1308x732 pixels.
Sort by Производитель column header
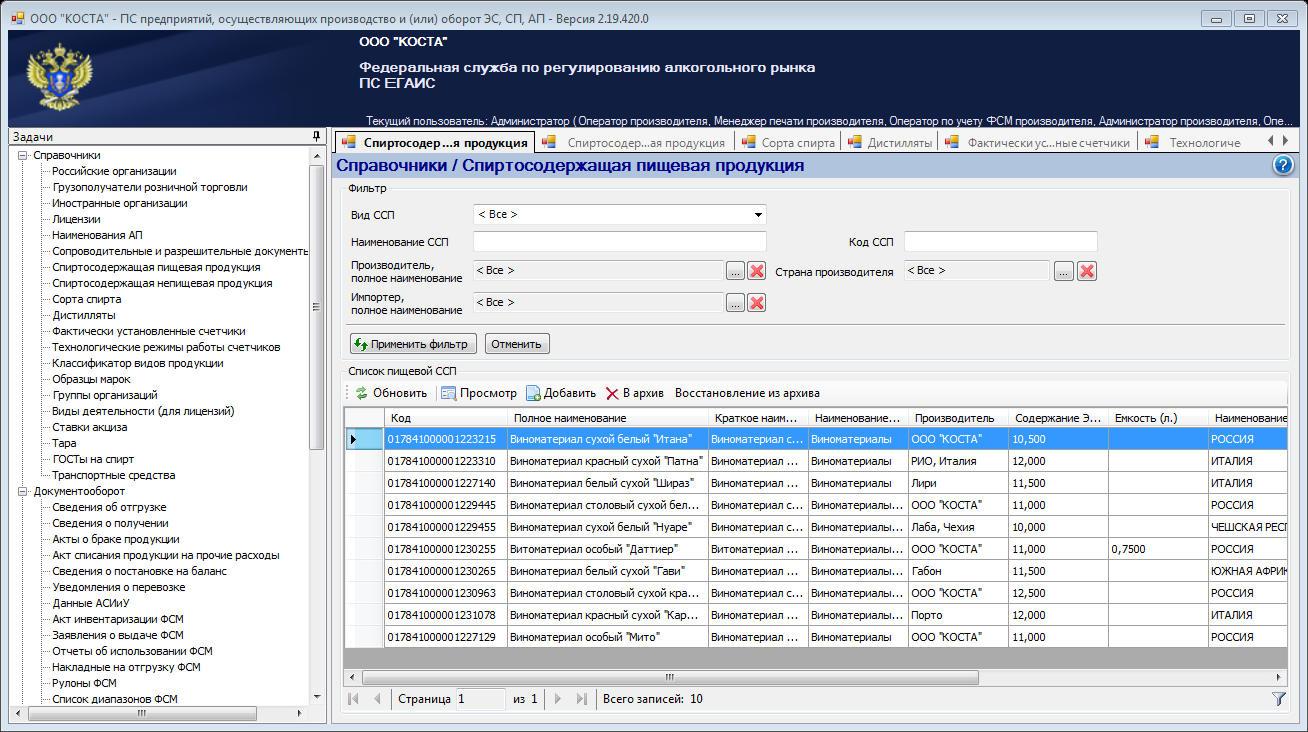pos(958,418)
